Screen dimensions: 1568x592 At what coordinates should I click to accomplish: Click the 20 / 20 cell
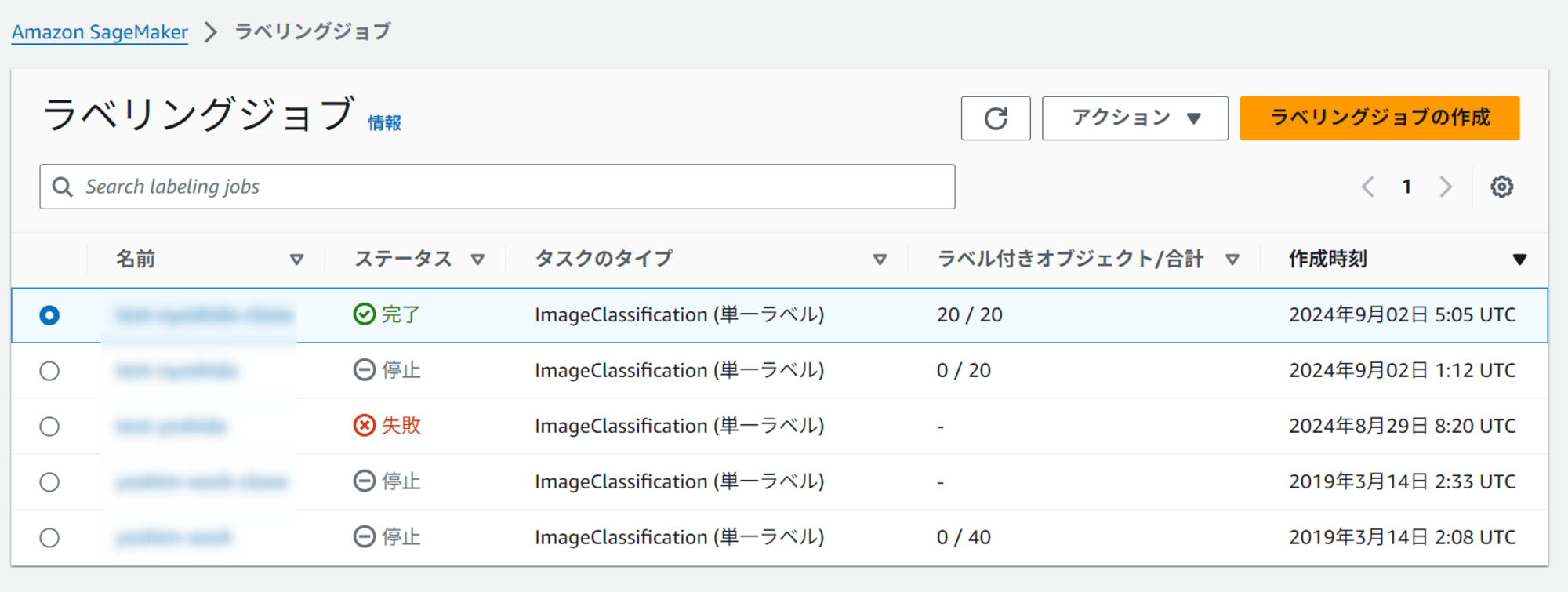tap(970, 314)
